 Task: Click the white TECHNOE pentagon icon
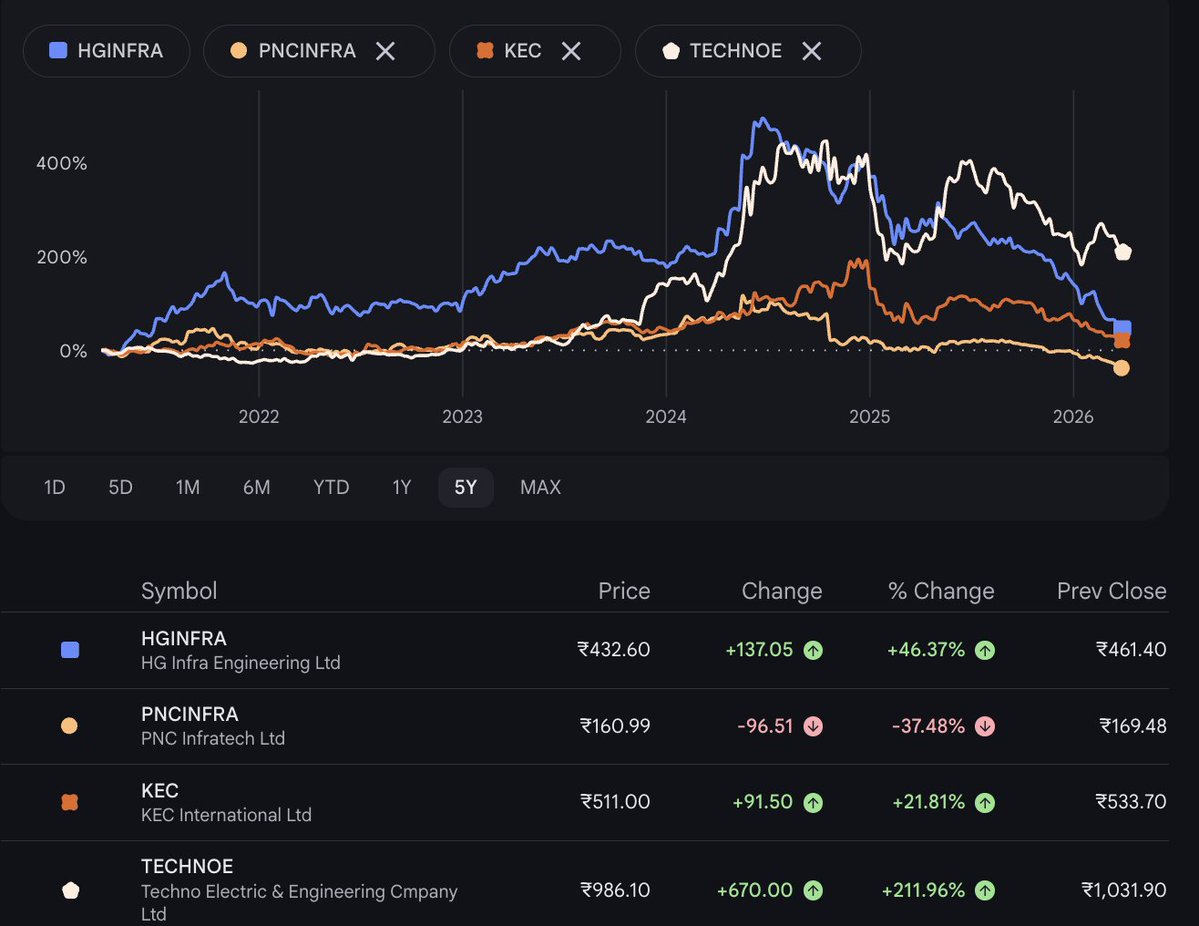[x=671, y=50]
